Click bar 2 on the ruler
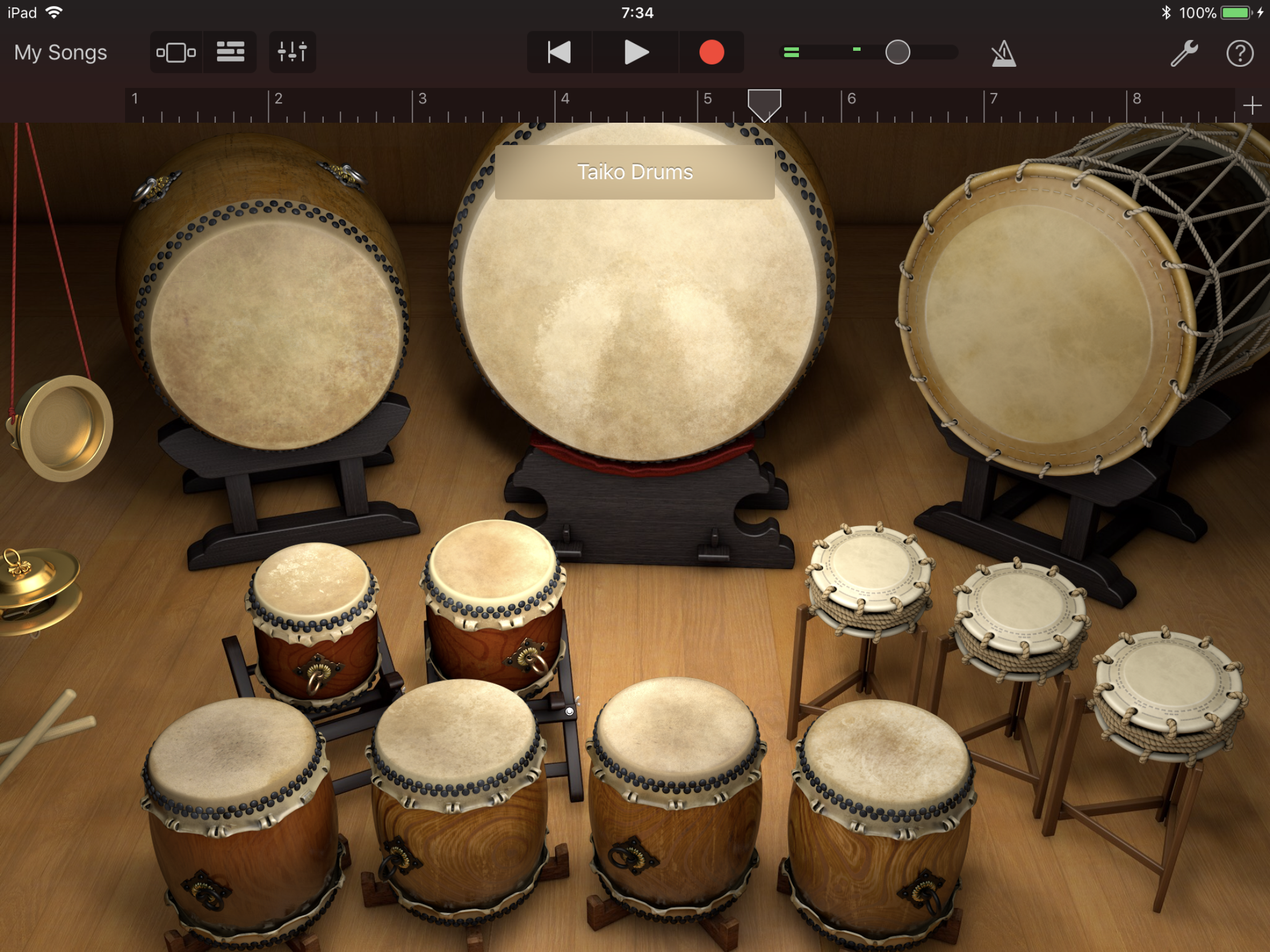Image resolution: width=1270 pixels, height=952 pixels. point(279,99)
